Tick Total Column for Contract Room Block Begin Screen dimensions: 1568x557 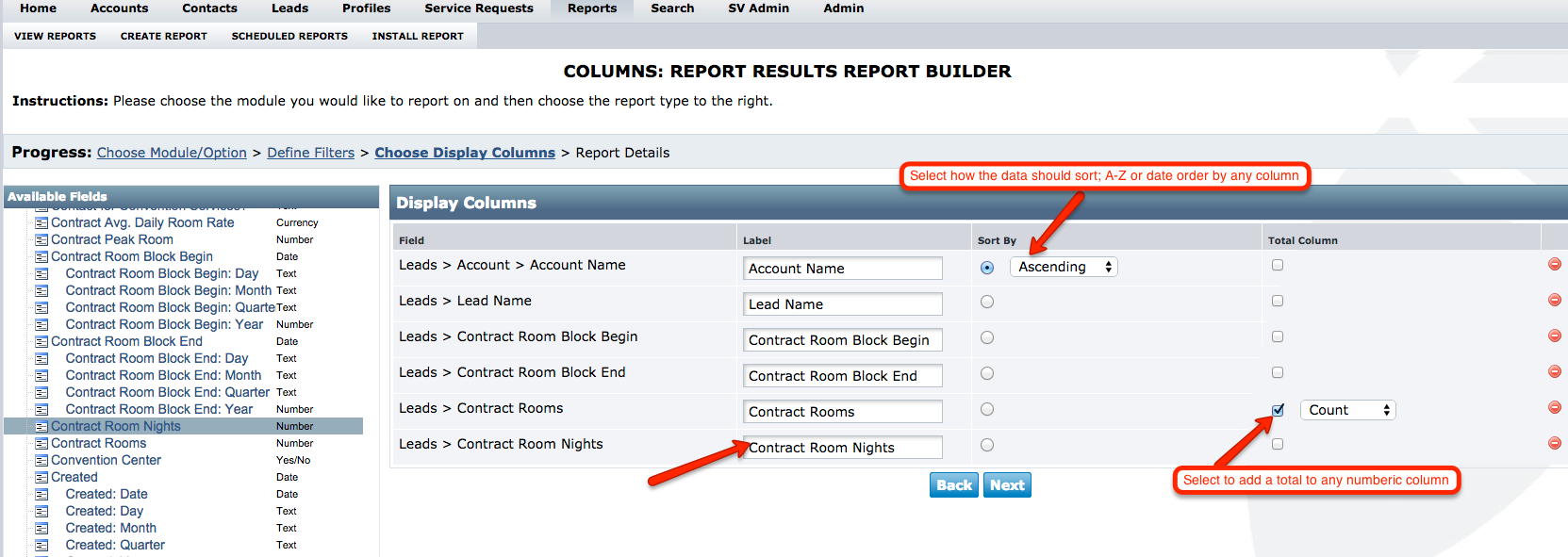point(1278,336)
